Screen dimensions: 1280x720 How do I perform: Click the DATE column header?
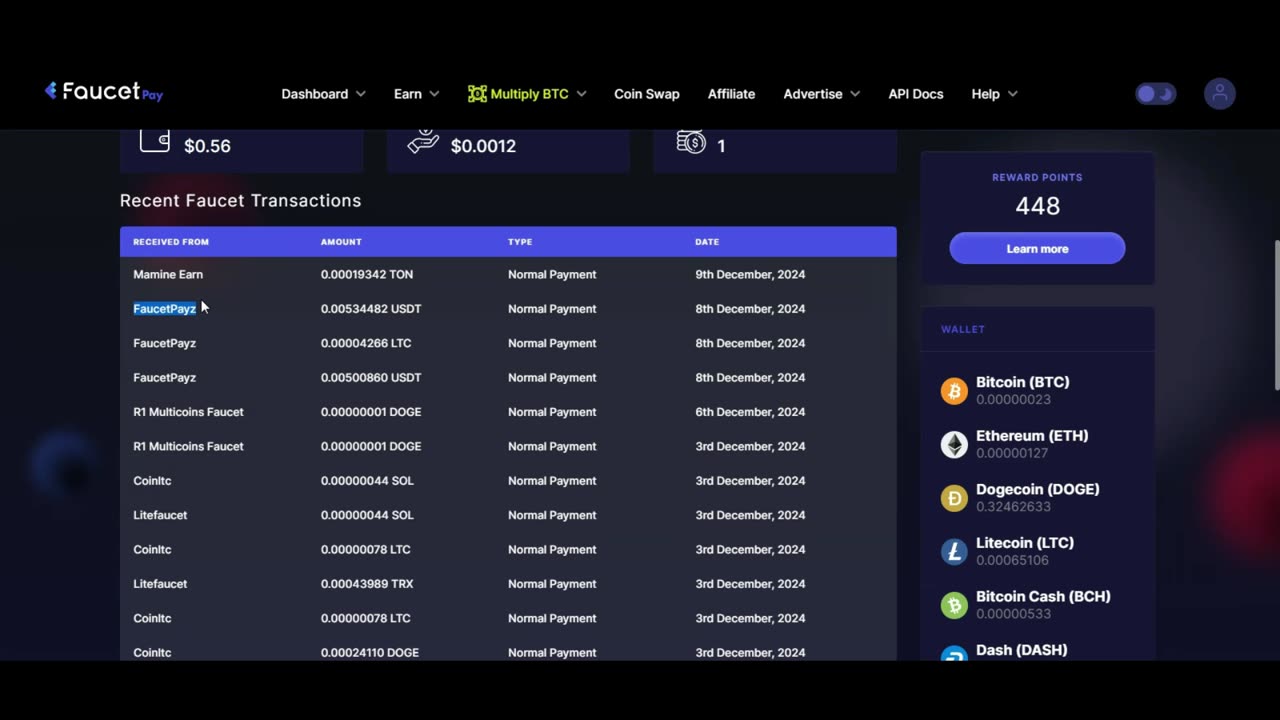707,242
